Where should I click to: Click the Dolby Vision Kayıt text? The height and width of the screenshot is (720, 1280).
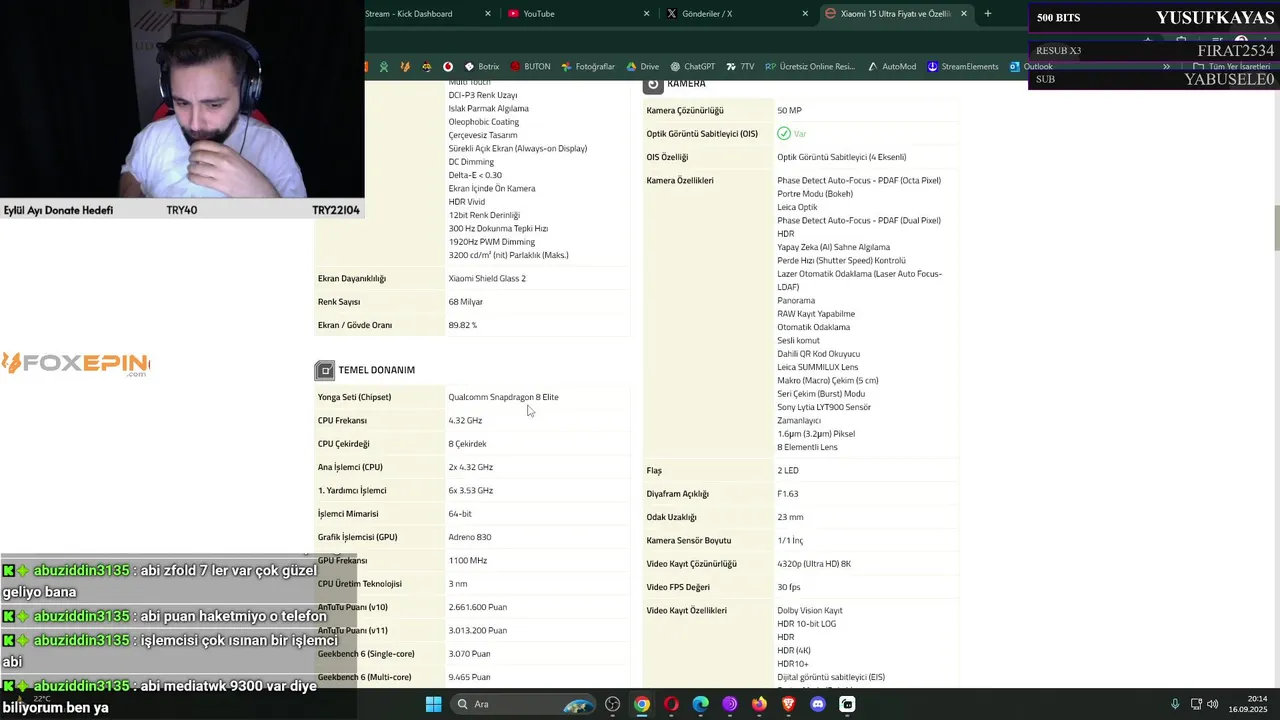pos(810,611)
